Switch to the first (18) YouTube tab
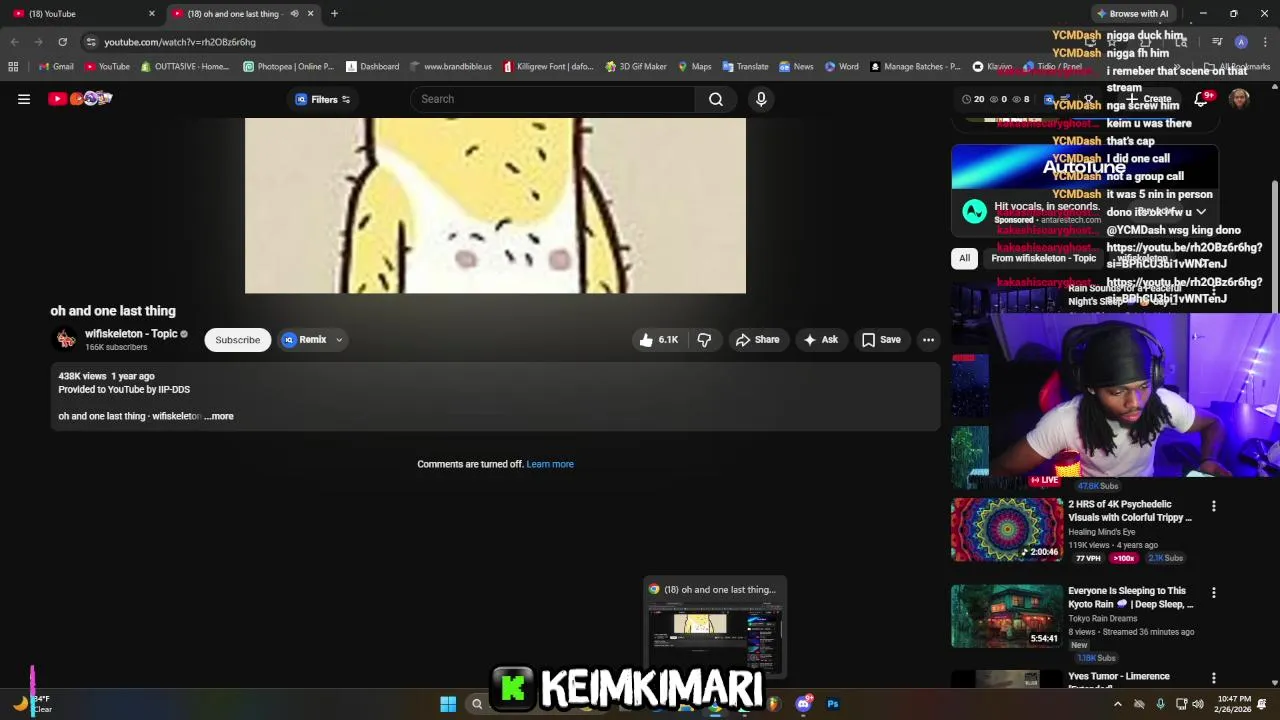The width and height of the screenshot is (1280, 720). pos(80,14)
